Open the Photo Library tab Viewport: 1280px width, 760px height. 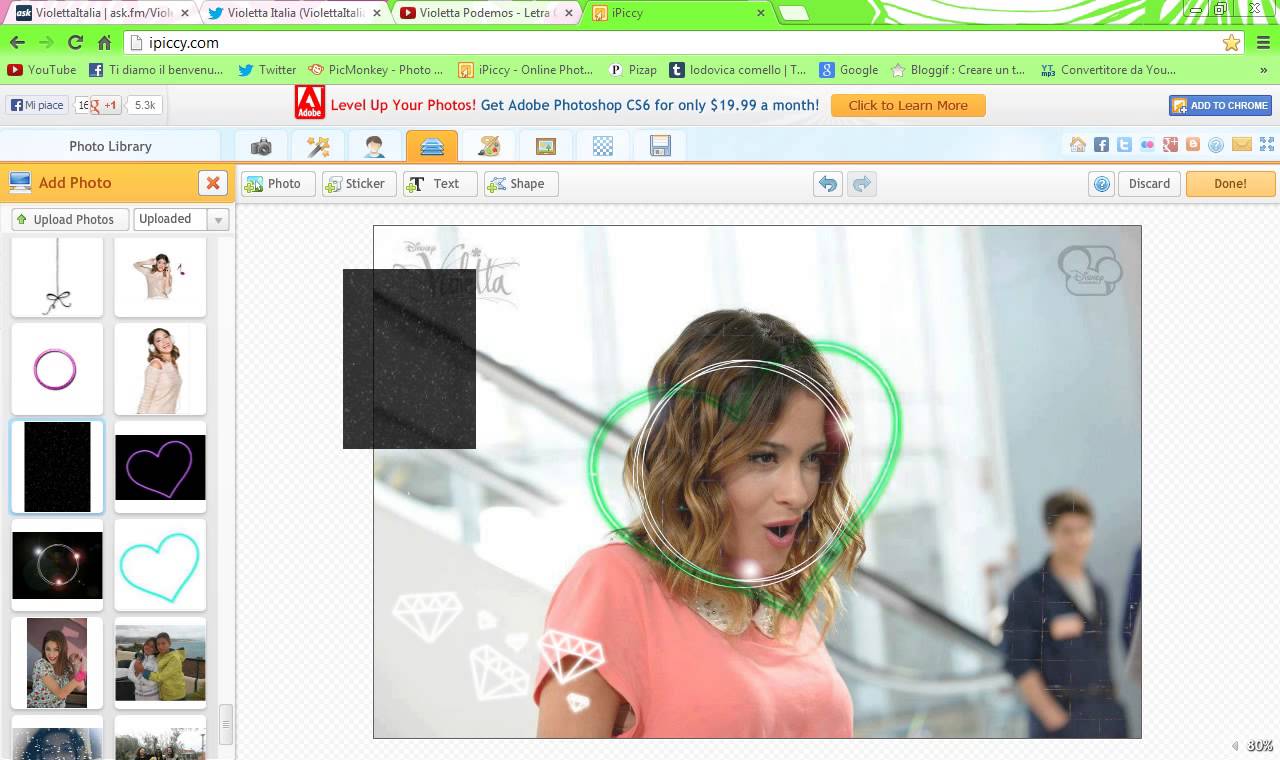point(110,146)
